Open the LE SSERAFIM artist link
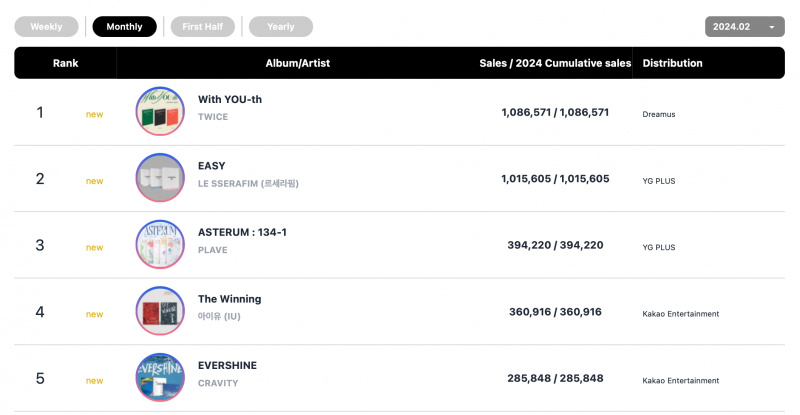The width and height of the screenshot is (800, 415). click(x=248, y=183)
